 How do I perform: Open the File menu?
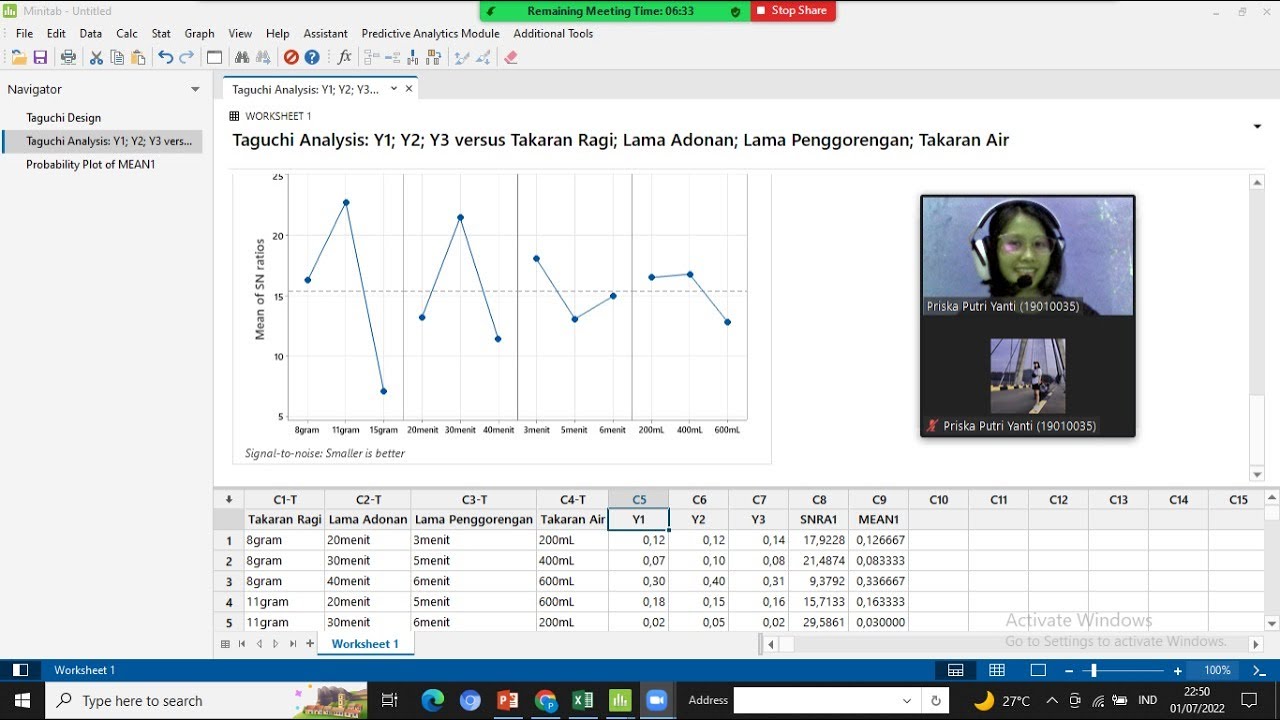pos(24,33)
